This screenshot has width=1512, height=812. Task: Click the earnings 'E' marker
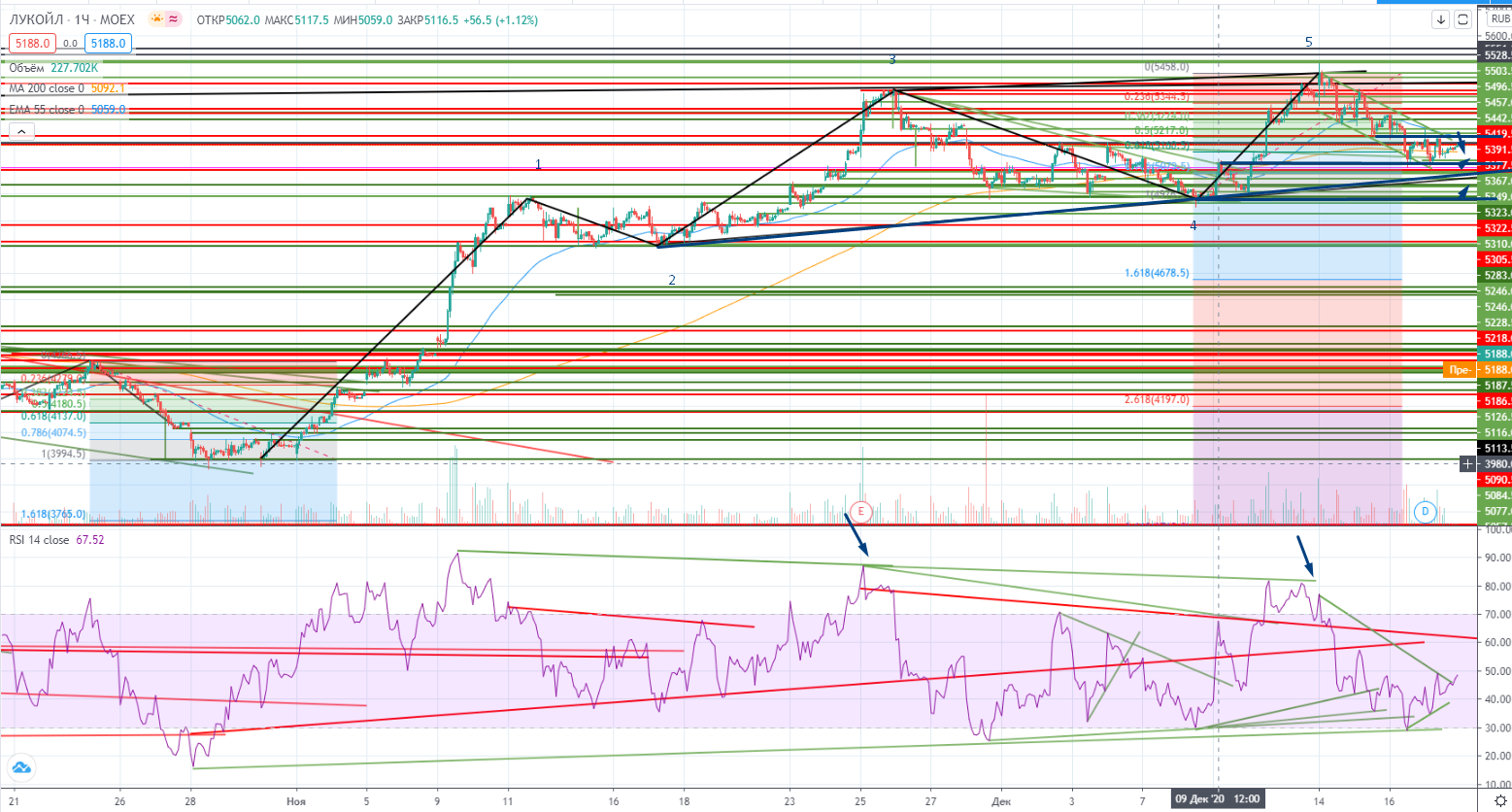[860, 511]
